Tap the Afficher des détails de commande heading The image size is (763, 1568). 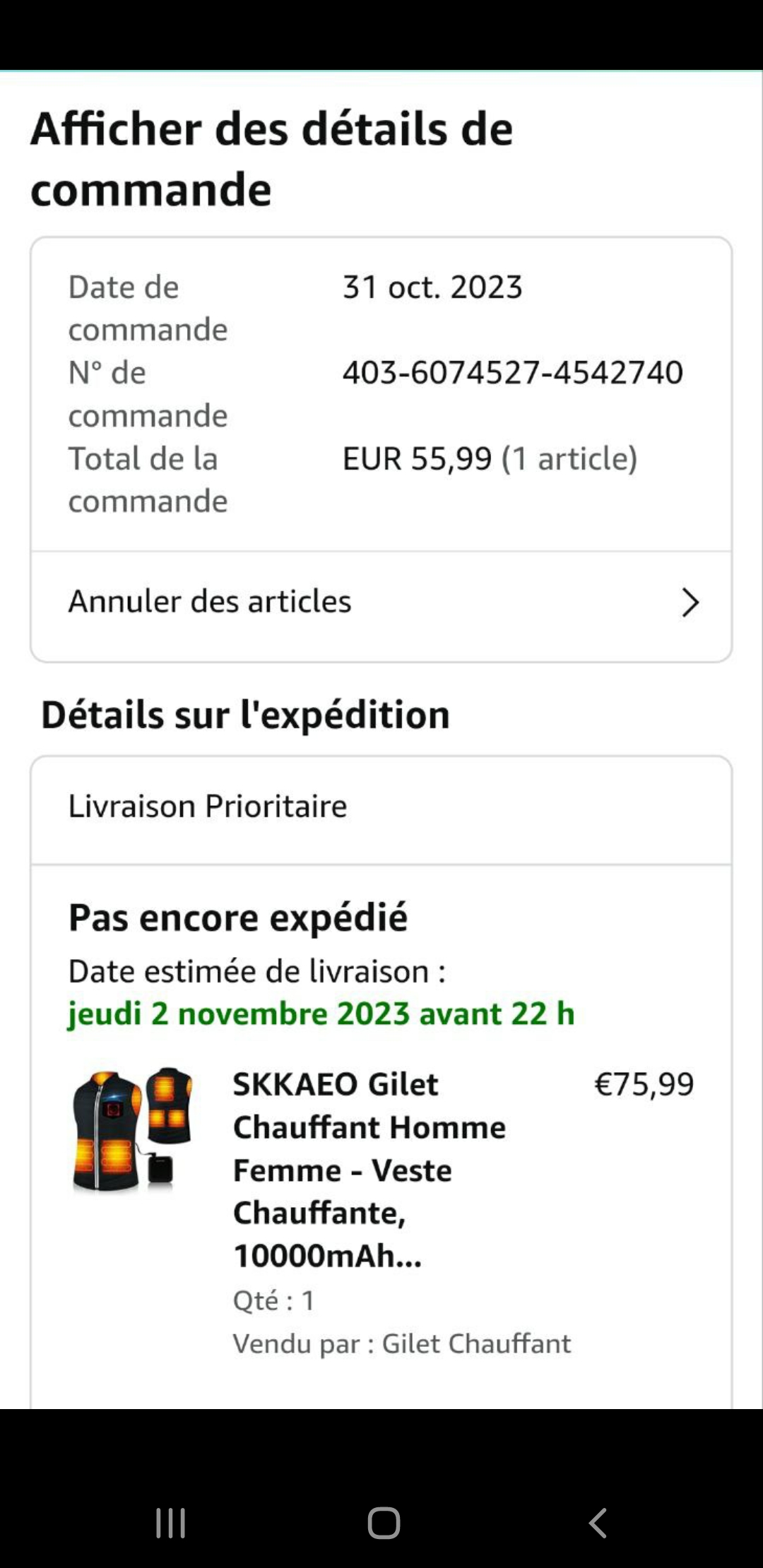tap(271, 159)
